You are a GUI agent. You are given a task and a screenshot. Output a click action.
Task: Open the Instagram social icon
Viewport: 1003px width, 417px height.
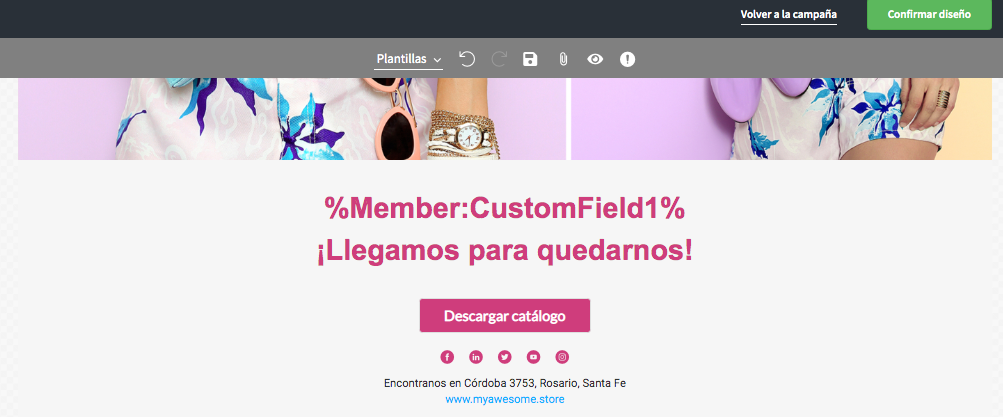562,357
